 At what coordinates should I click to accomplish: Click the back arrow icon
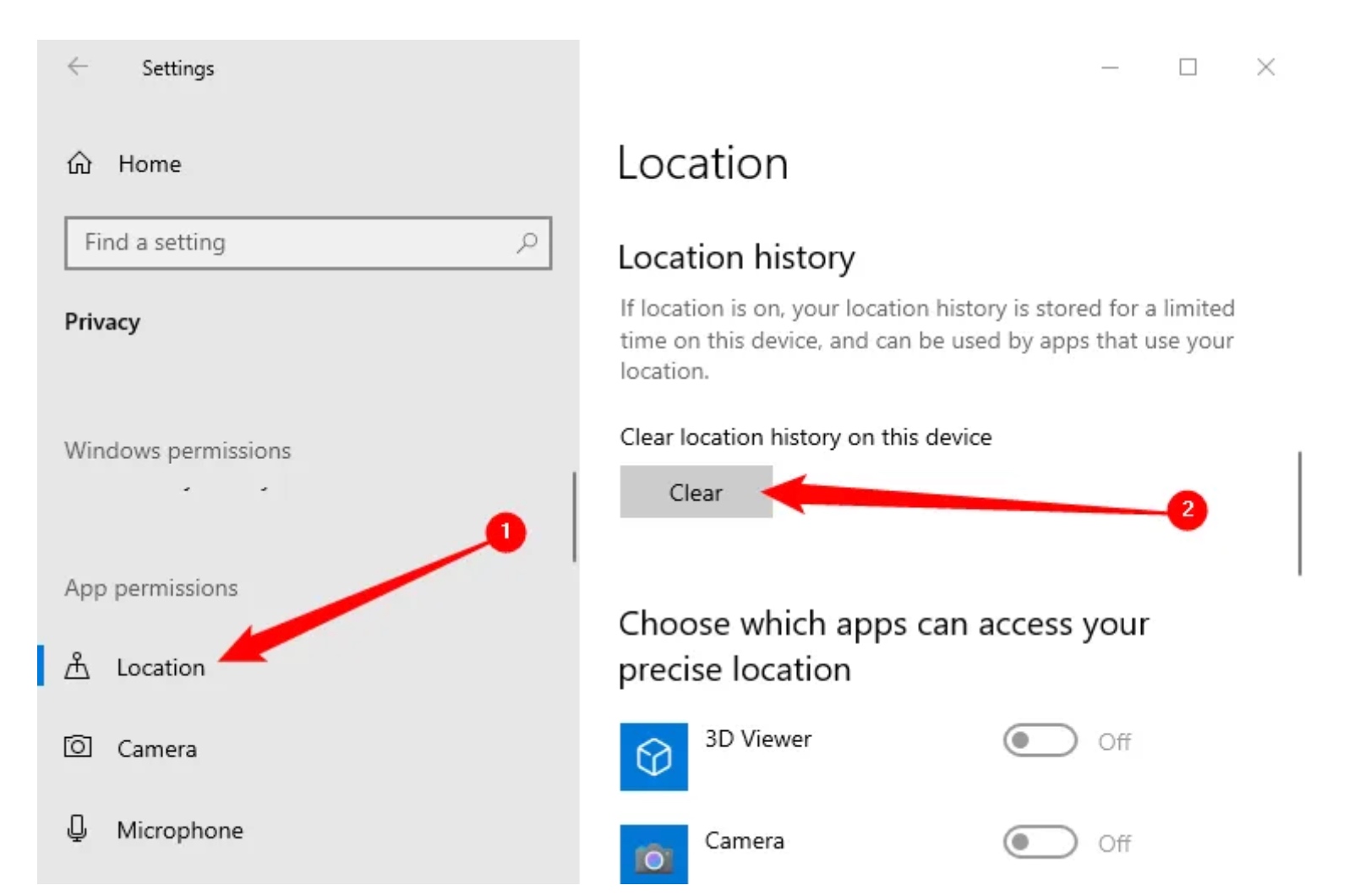78,67
